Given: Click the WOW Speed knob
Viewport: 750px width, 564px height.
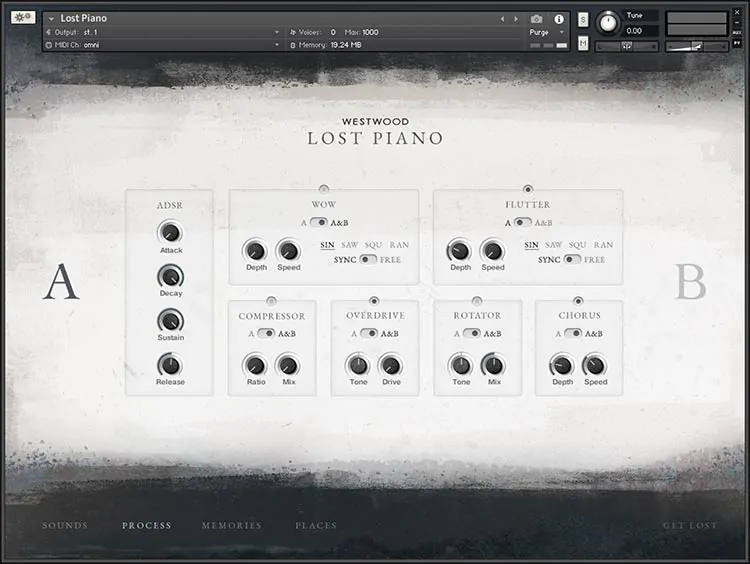Looking at the screenshot, I should coord(288,251).
